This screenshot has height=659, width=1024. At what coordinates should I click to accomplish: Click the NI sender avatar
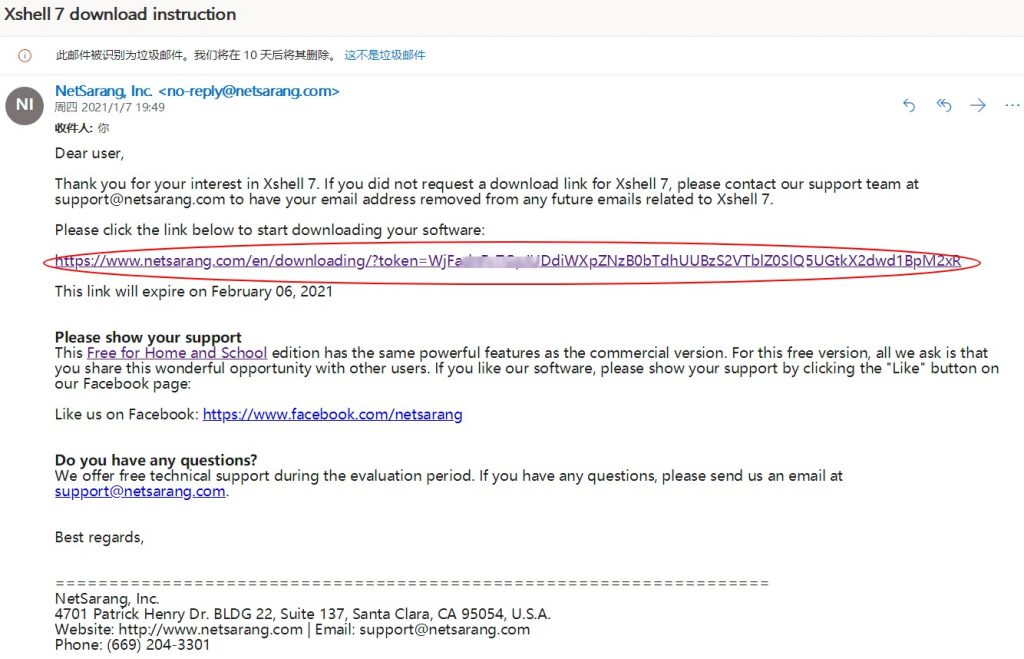point(25,105)
